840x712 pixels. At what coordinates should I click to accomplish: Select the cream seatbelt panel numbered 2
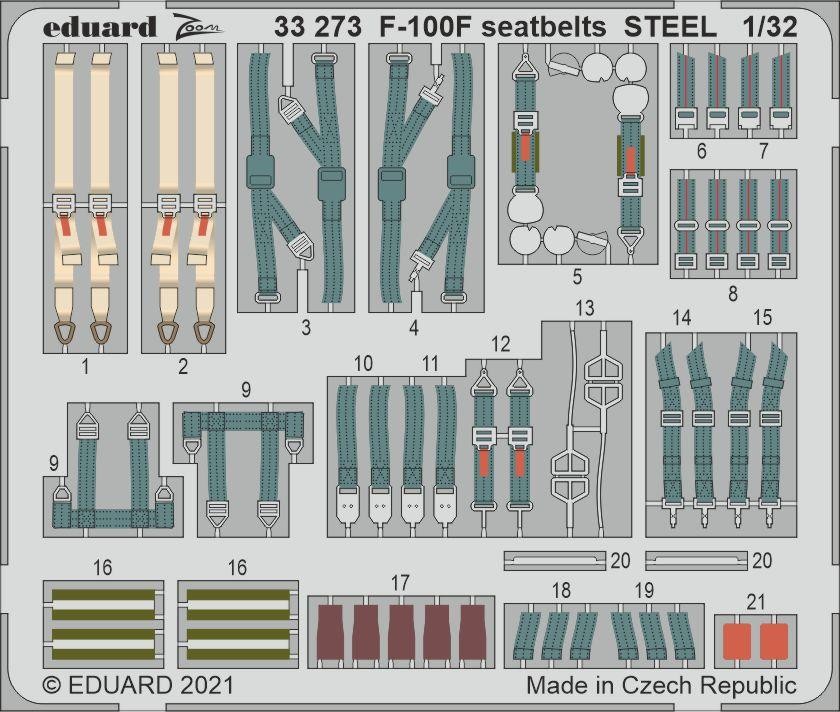point(183,198)
